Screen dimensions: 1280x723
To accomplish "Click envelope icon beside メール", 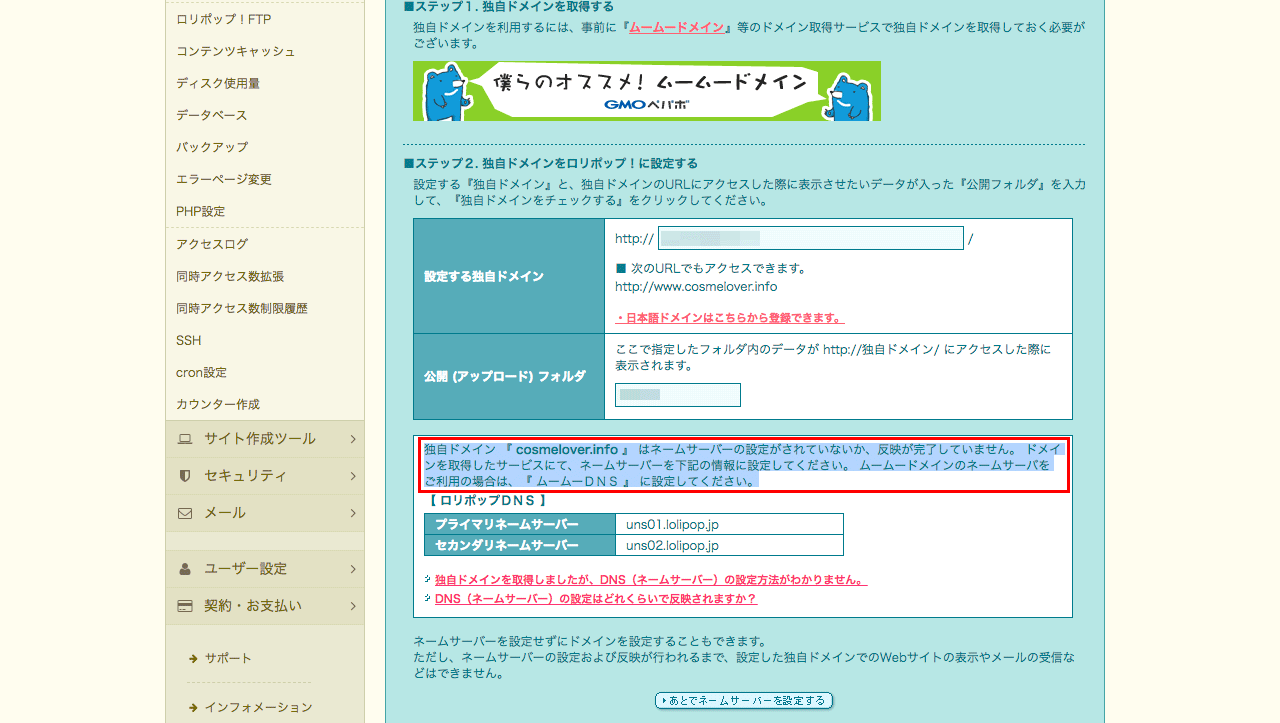I will tap(185, 513).
